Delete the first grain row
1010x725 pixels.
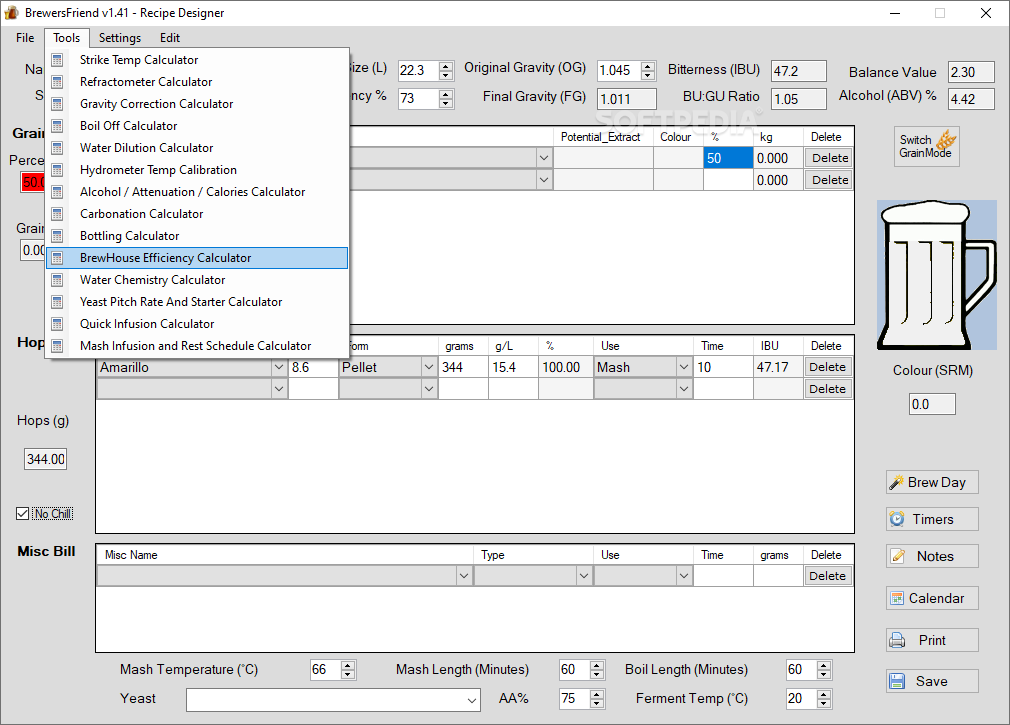830,158
